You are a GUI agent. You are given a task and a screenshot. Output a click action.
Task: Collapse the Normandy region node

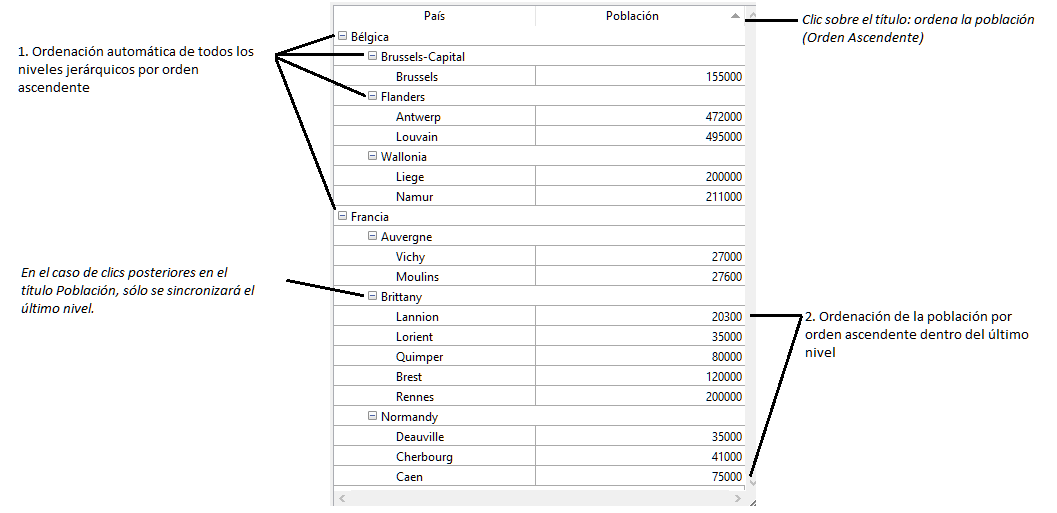(373, 417)
